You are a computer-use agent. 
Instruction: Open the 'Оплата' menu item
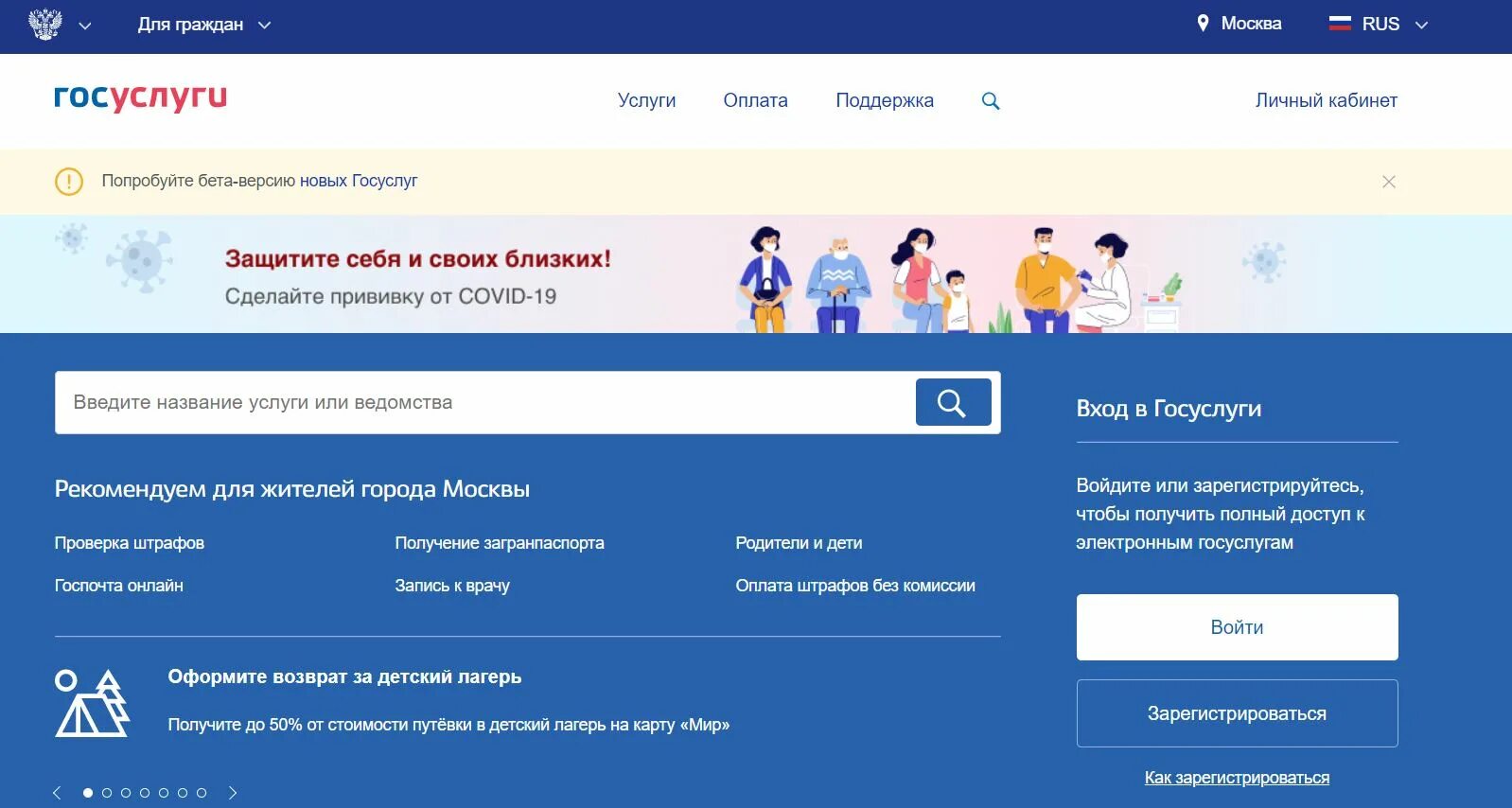point(755,100)
